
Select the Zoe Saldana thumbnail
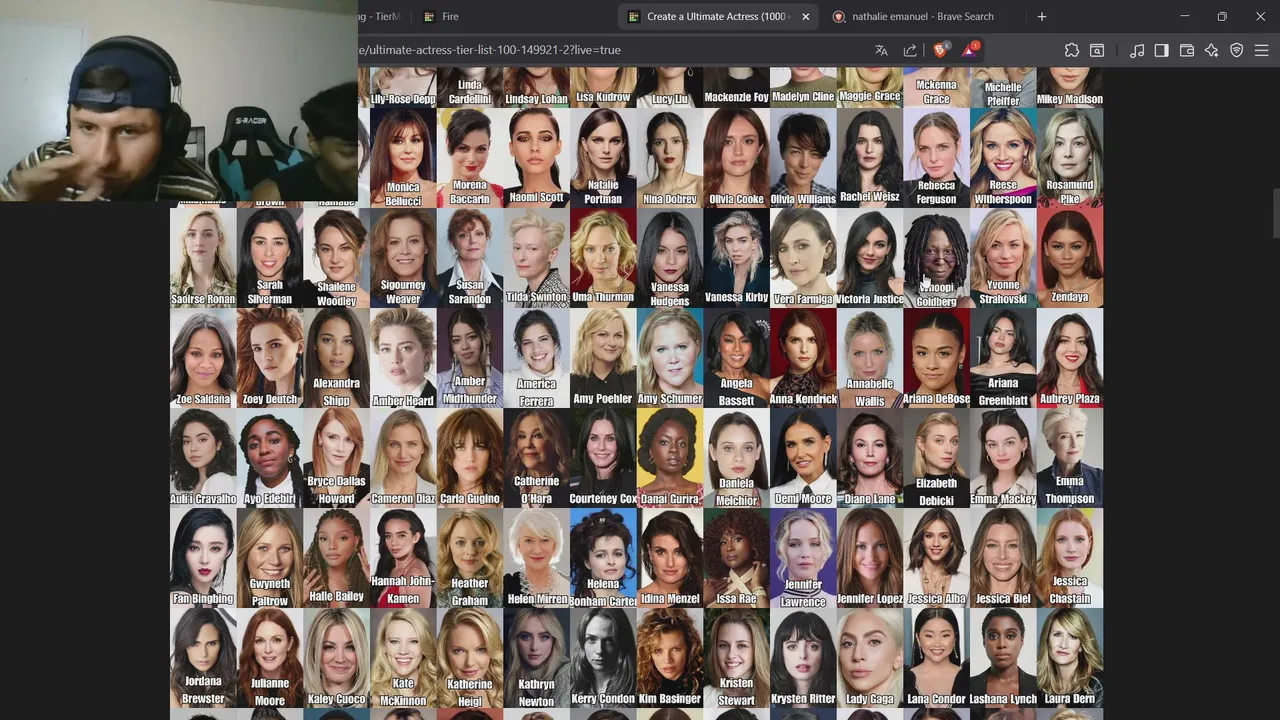(x=203, y=357)
